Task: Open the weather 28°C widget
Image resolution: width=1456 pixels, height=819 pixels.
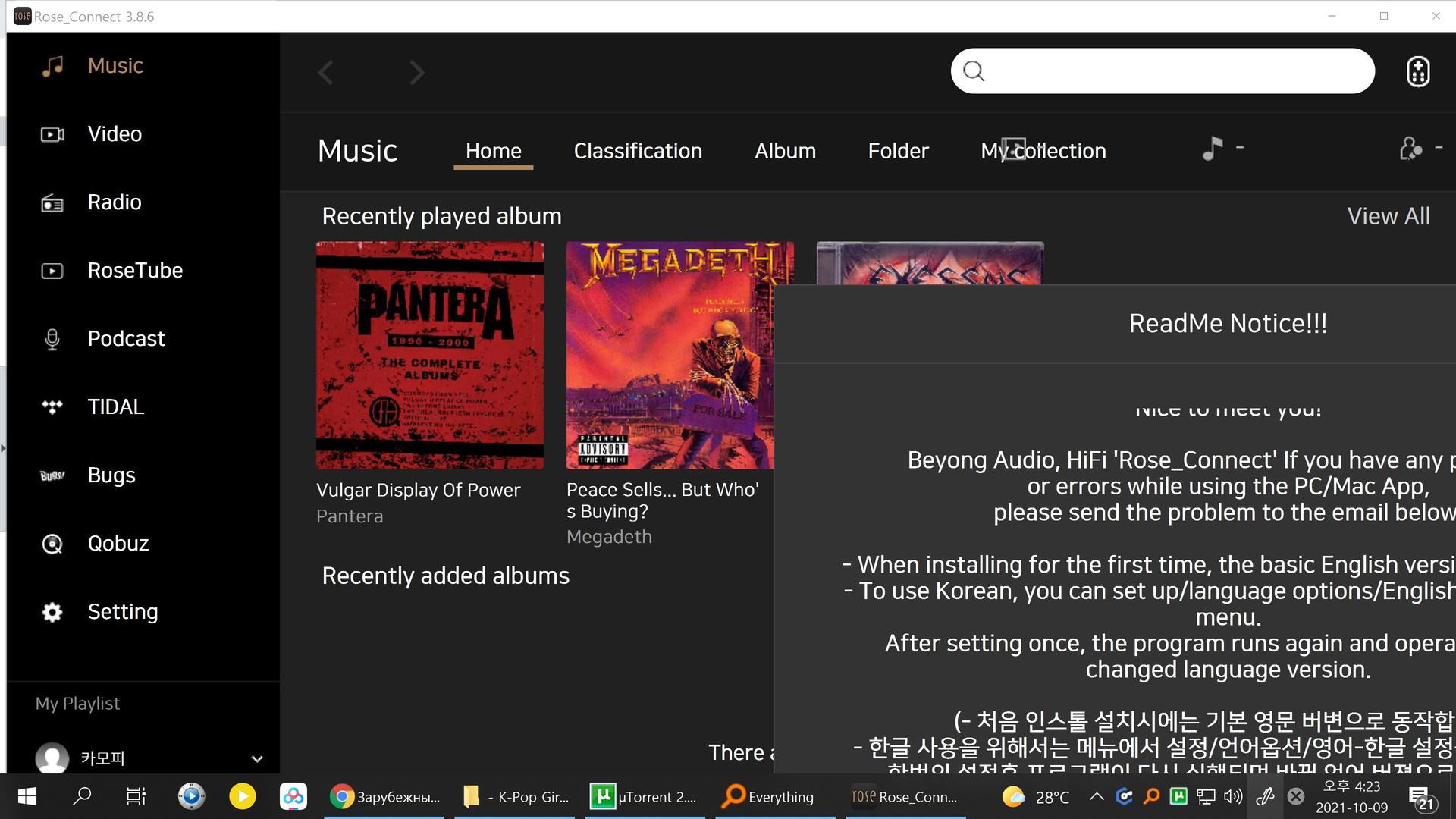Action: point(1036,797)
